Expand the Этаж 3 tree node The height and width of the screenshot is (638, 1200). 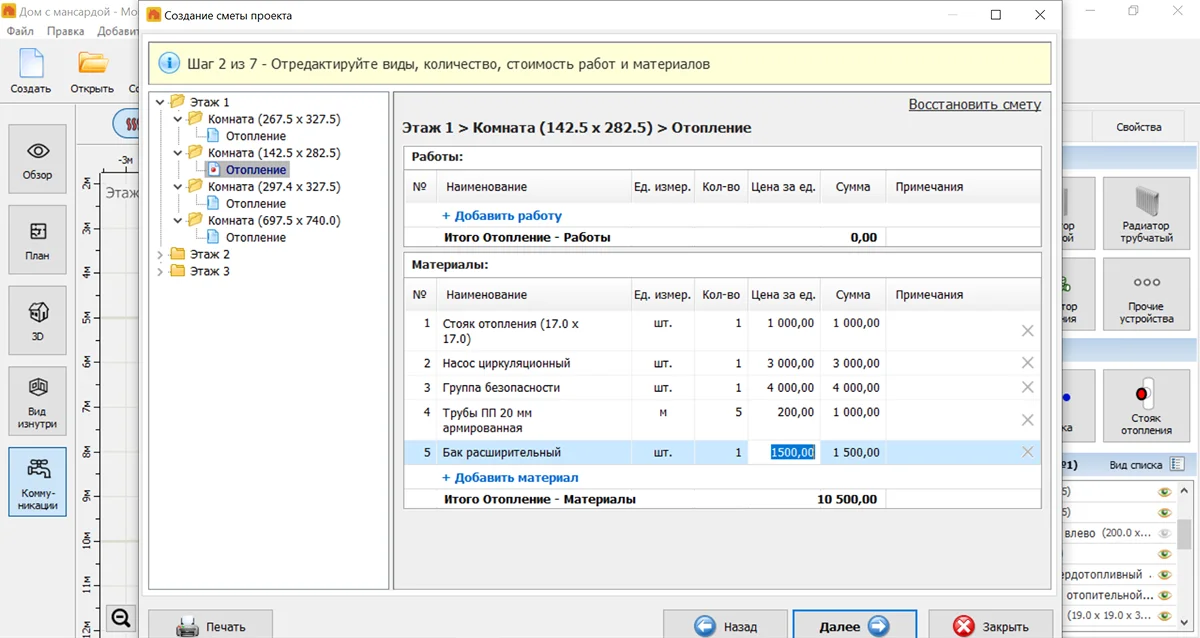click(x=160, y=272)
